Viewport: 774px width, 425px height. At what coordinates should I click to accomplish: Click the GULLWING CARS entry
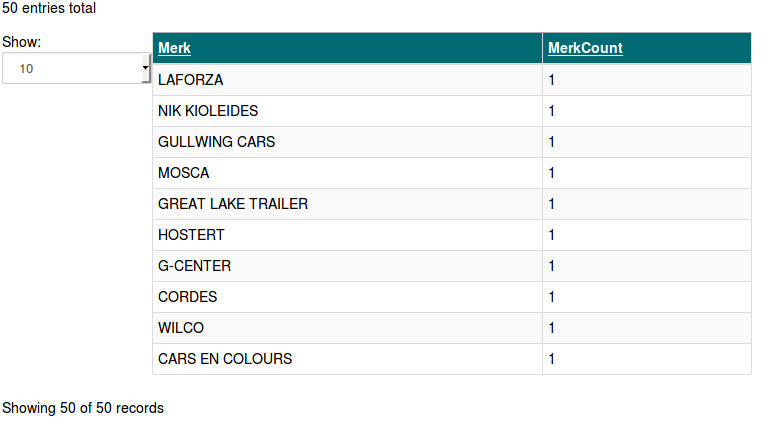216,142
